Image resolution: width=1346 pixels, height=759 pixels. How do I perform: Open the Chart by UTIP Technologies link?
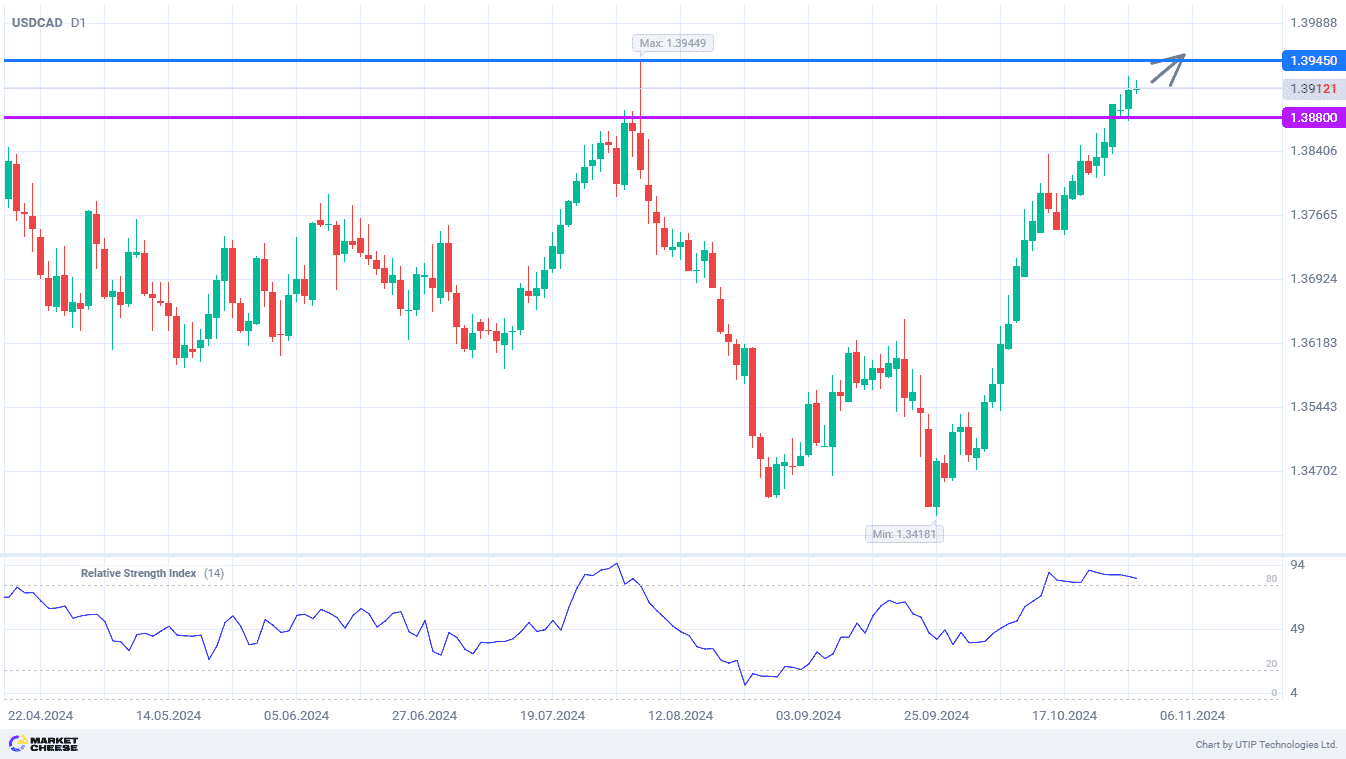pos(1266,745)
